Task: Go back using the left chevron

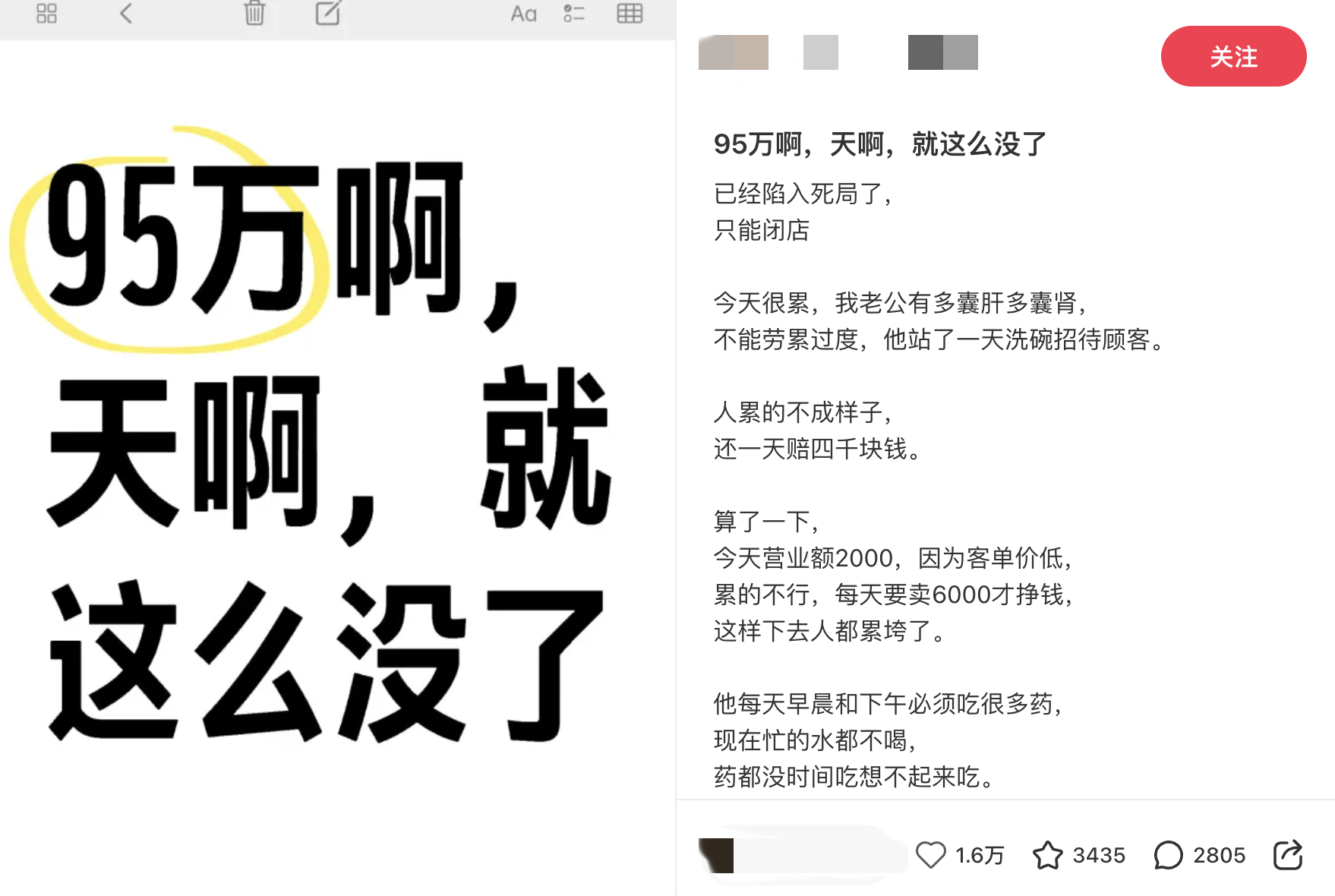Action: pos(126,13)
